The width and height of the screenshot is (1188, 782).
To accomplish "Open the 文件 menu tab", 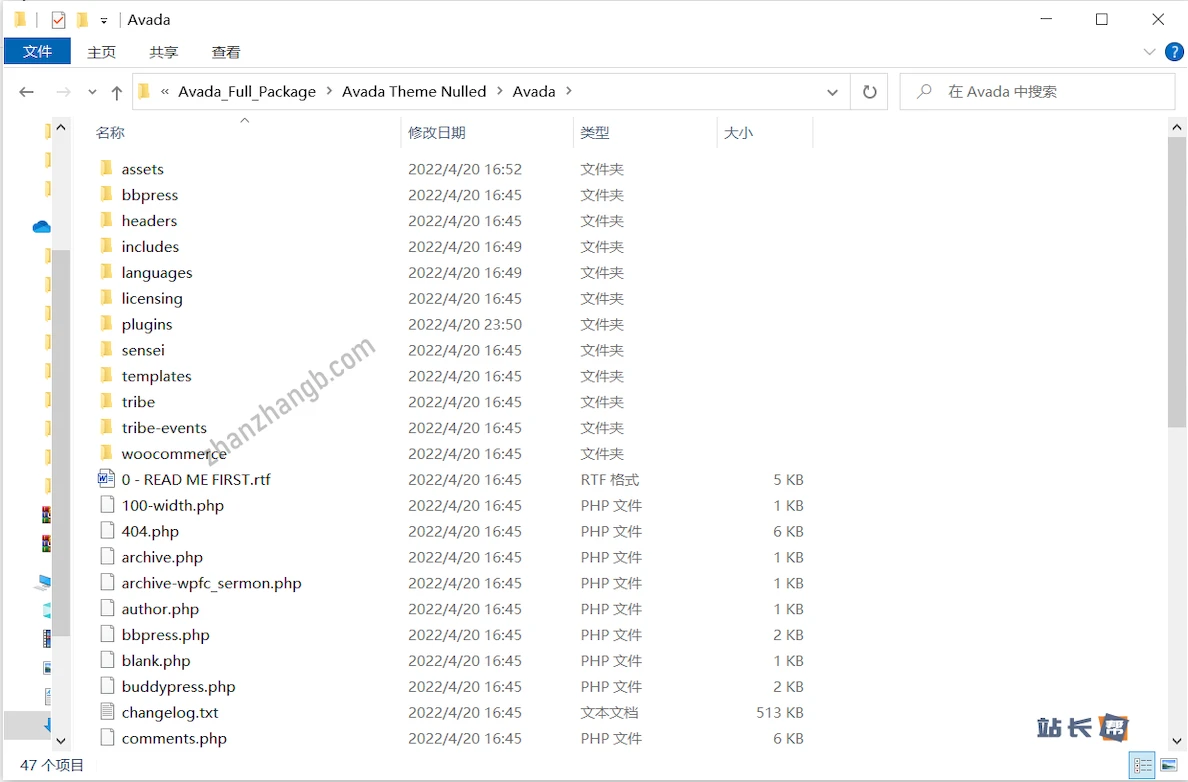I will pos(37,52).
